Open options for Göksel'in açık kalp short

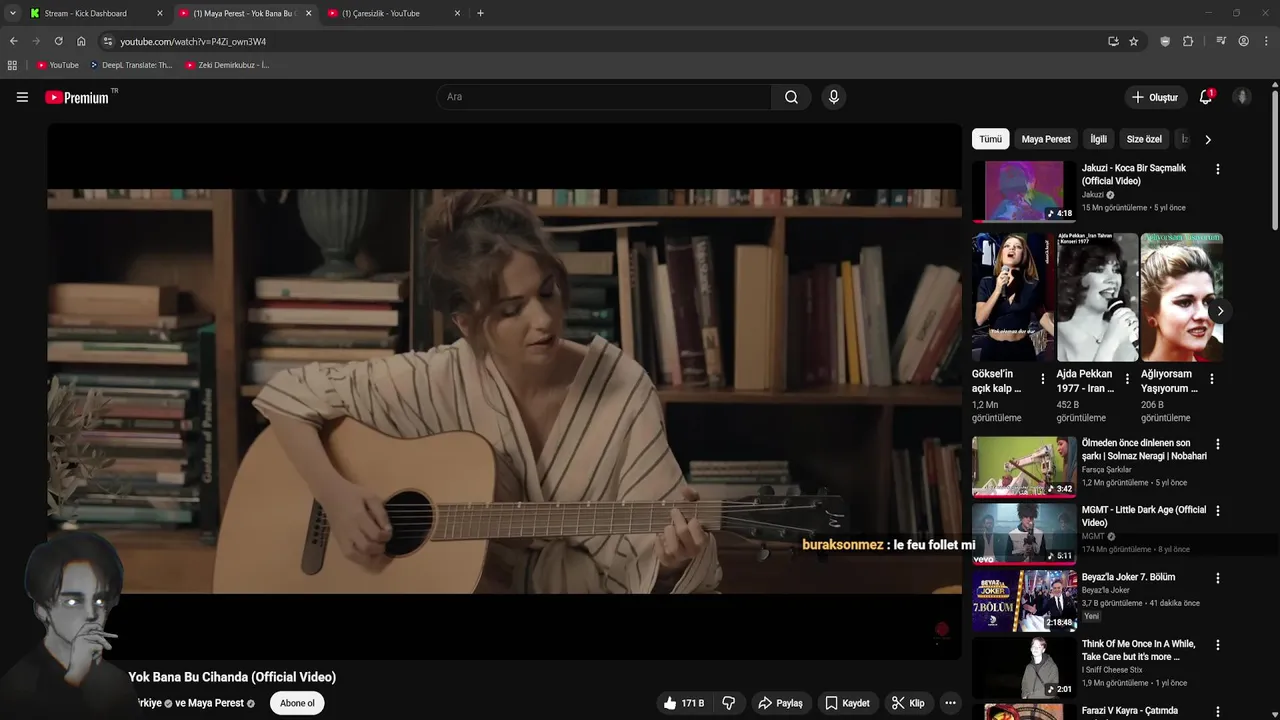tap(1043, 379)
